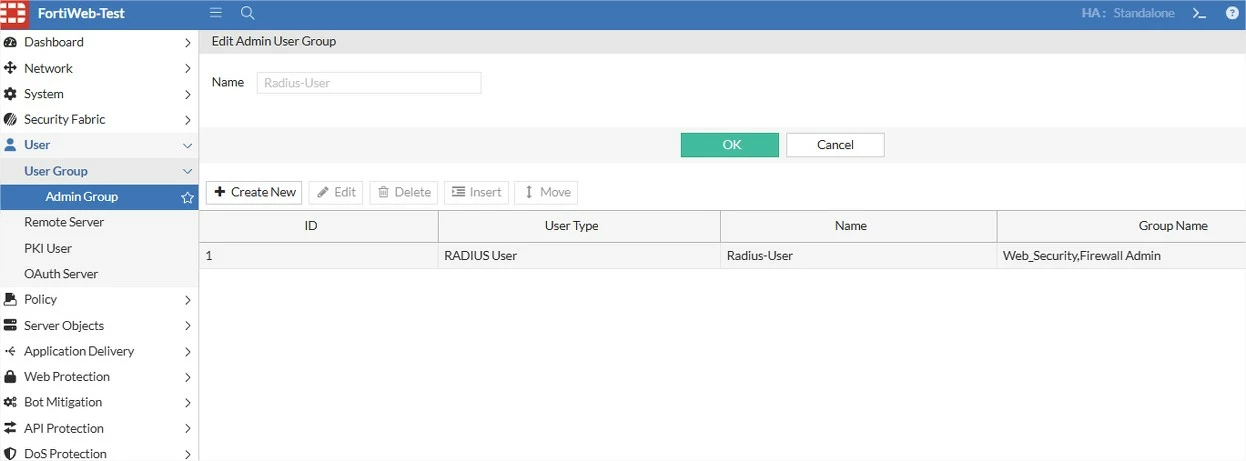Confirm with the OK button
The image size is (1246, 461).
pos(730,145)
